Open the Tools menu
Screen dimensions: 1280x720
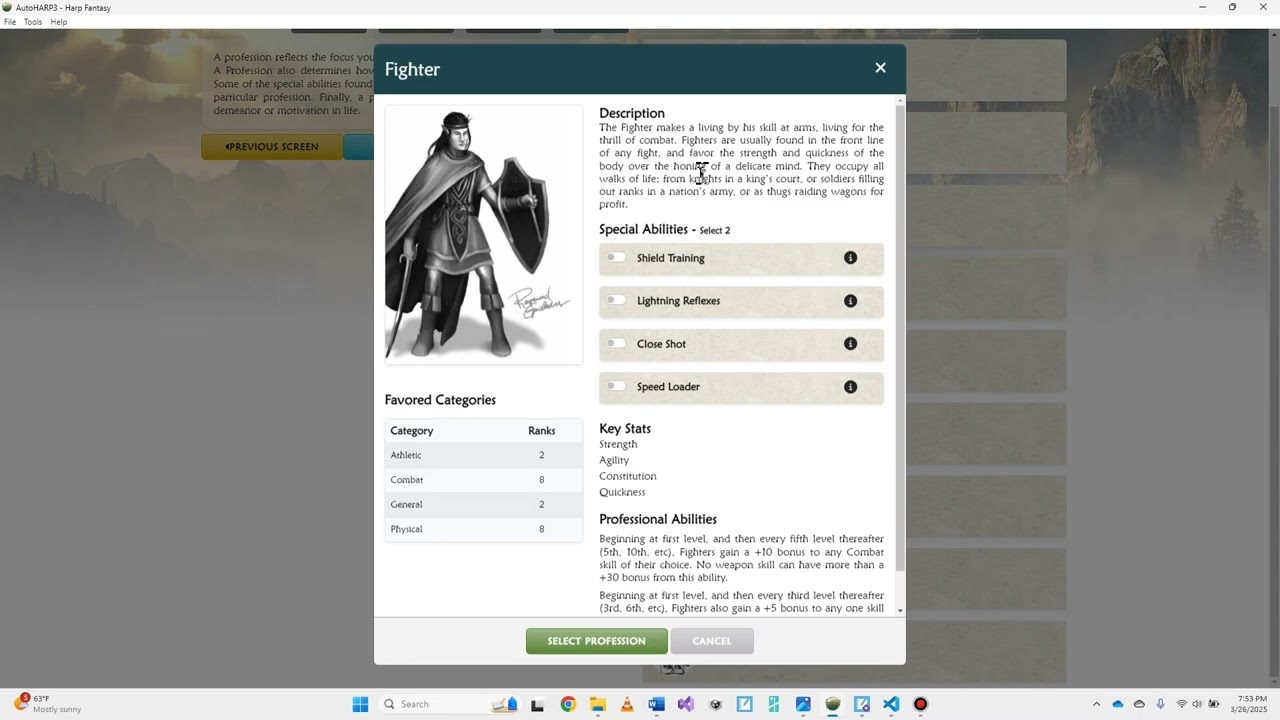click(33, 22)
